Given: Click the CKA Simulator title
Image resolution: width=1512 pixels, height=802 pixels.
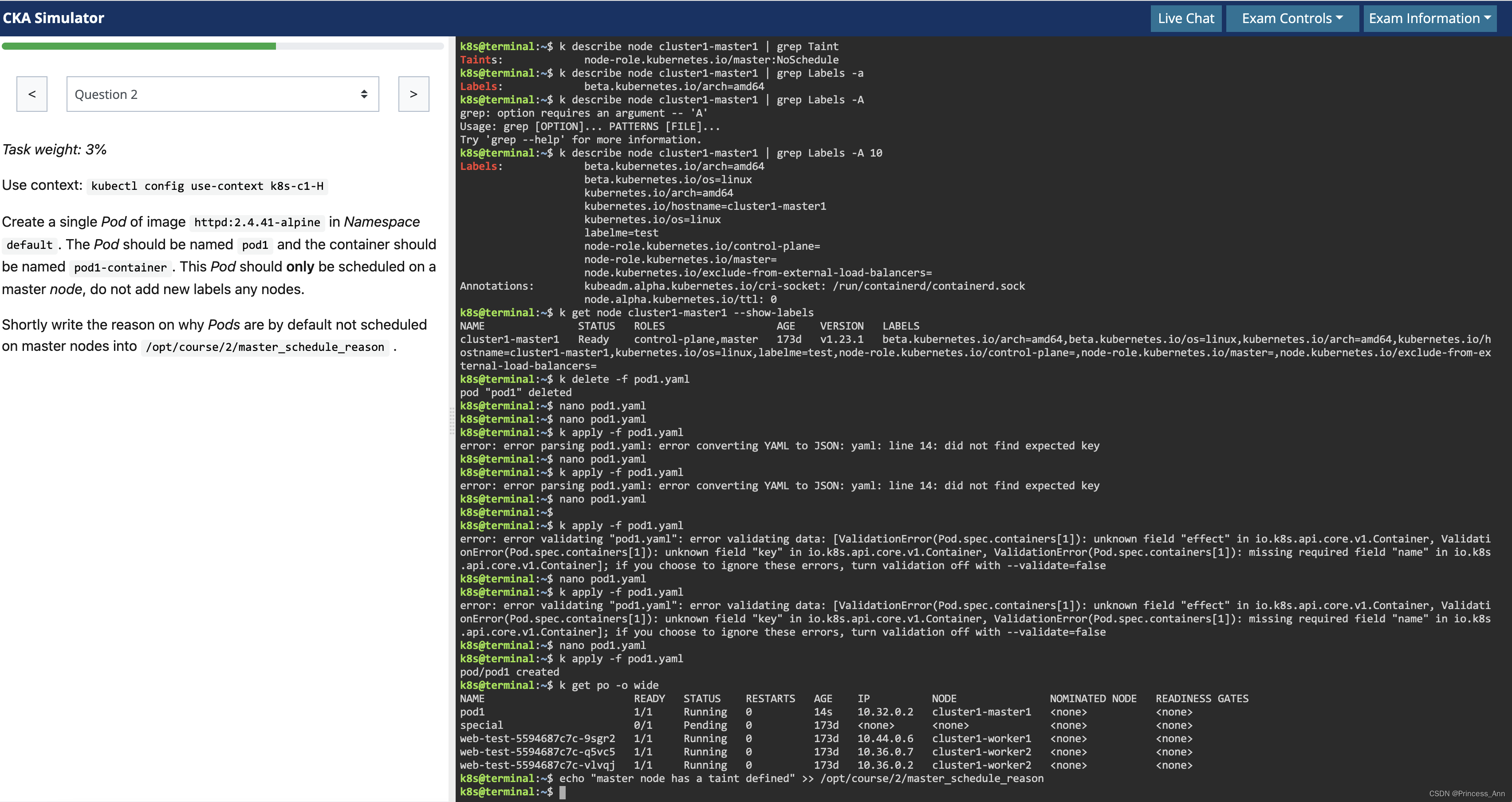Looking at the screenshot, I should 53,18.
